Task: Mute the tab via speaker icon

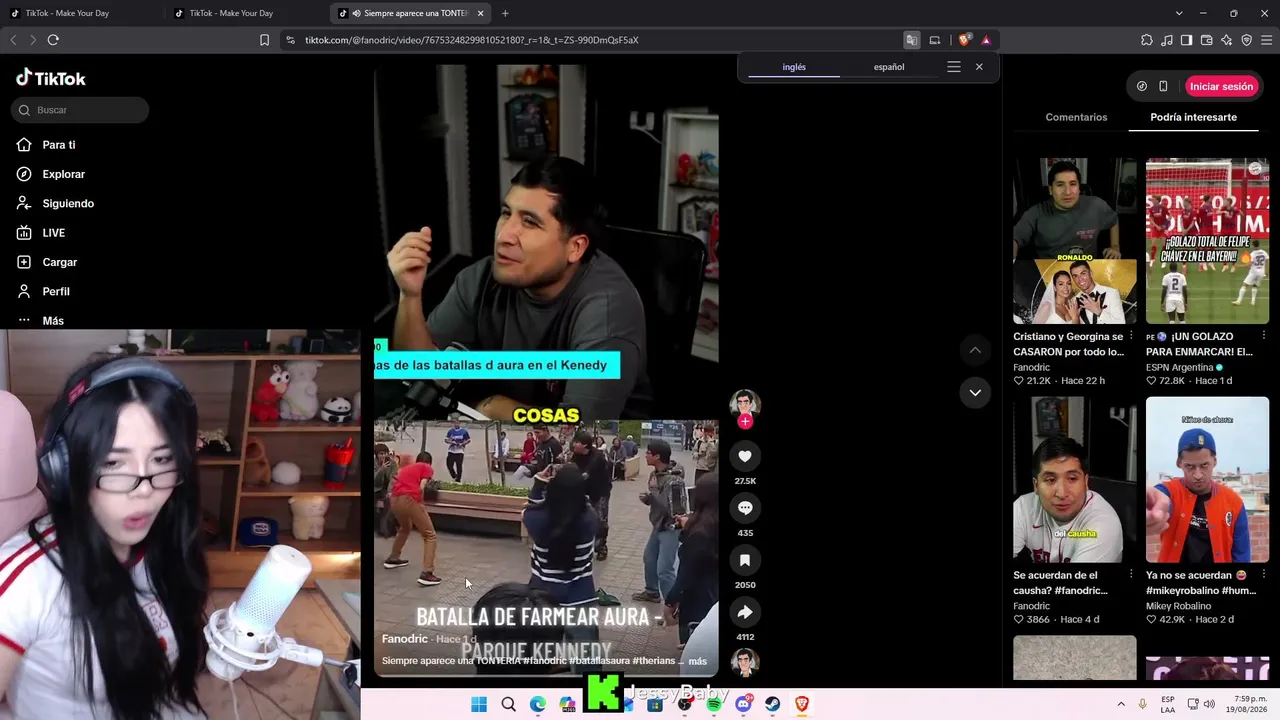Action: [x=356, y=13]
